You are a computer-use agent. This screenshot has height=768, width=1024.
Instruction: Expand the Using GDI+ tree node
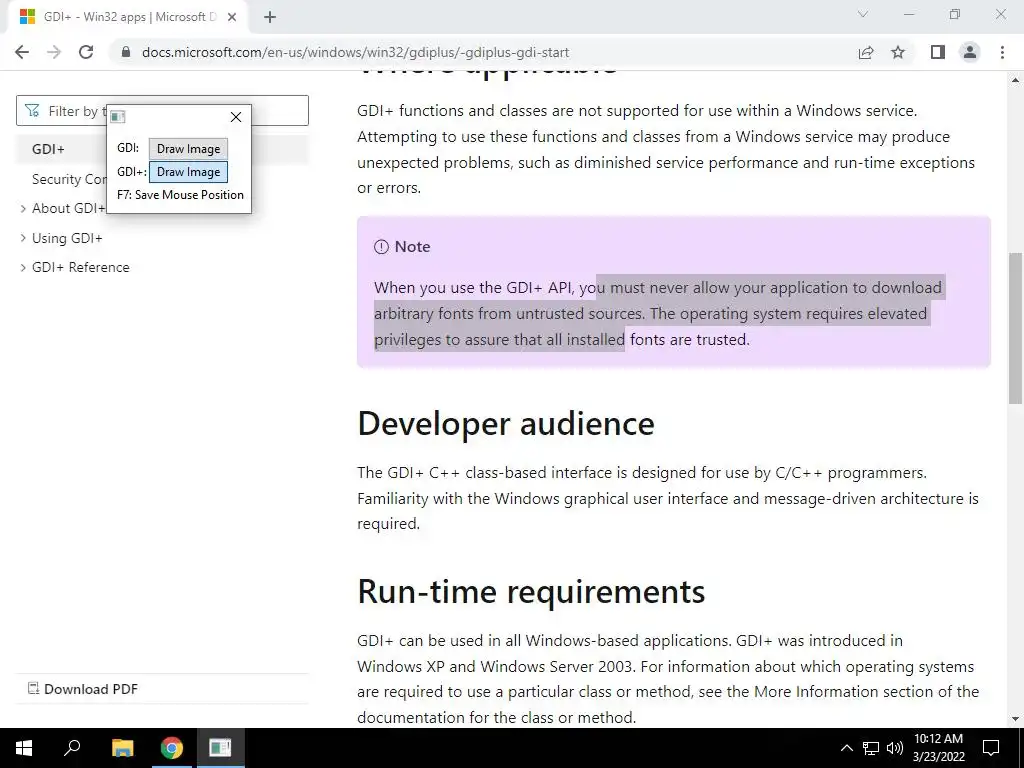(23, 238)
